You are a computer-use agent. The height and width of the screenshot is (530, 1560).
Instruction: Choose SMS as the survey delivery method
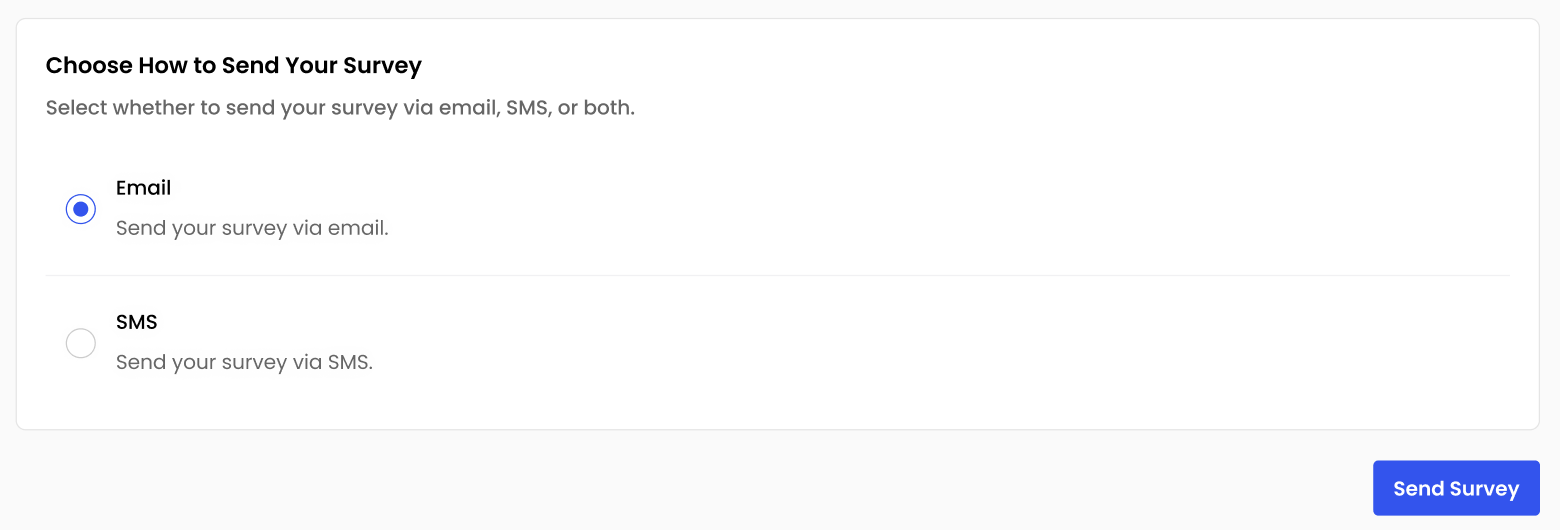[x=81, y=344]
